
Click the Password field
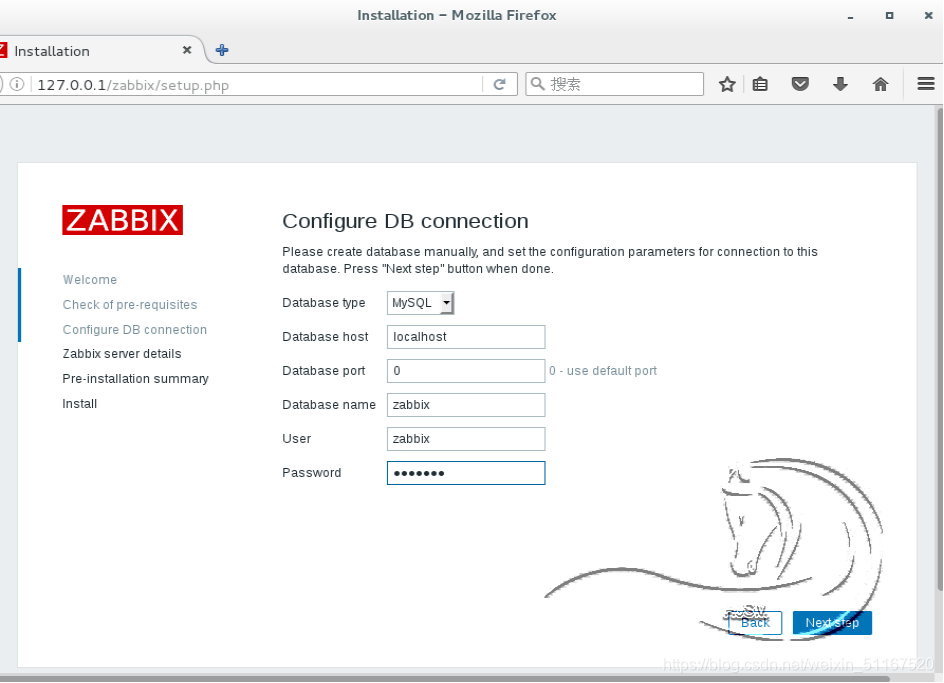point(466,473)
